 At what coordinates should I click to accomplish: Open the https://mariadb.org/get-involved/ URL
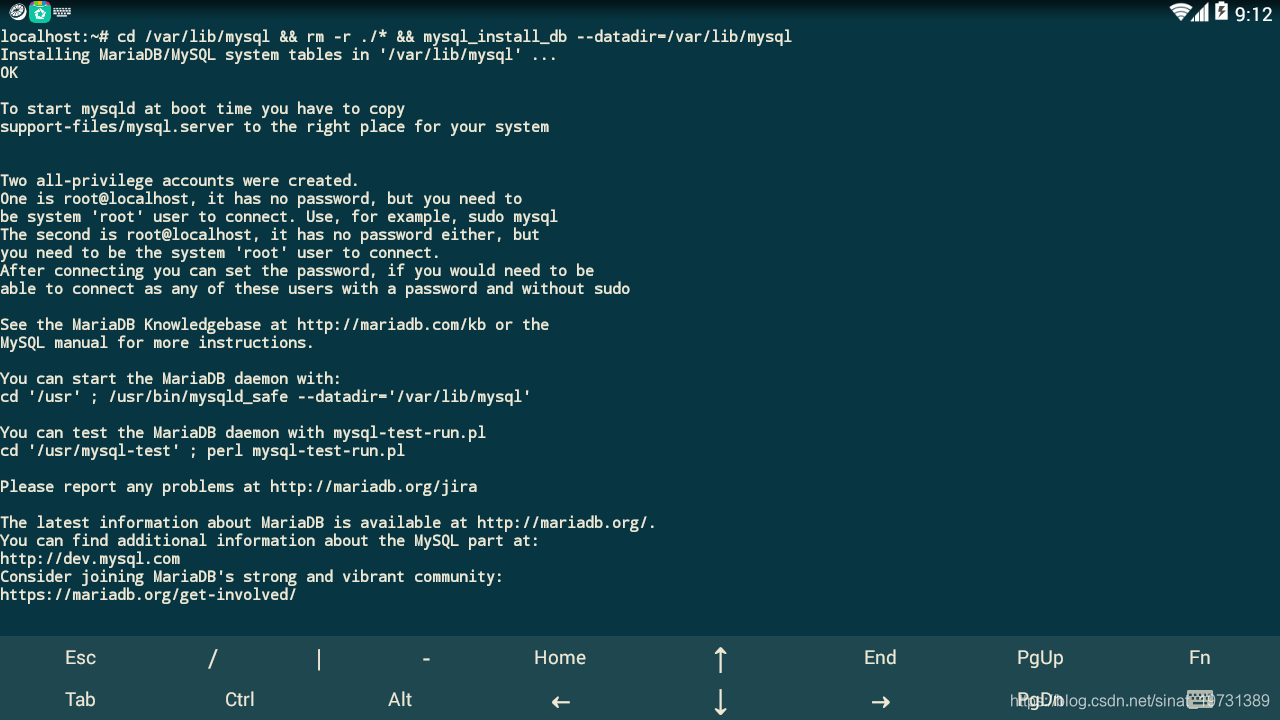[148, 595]
